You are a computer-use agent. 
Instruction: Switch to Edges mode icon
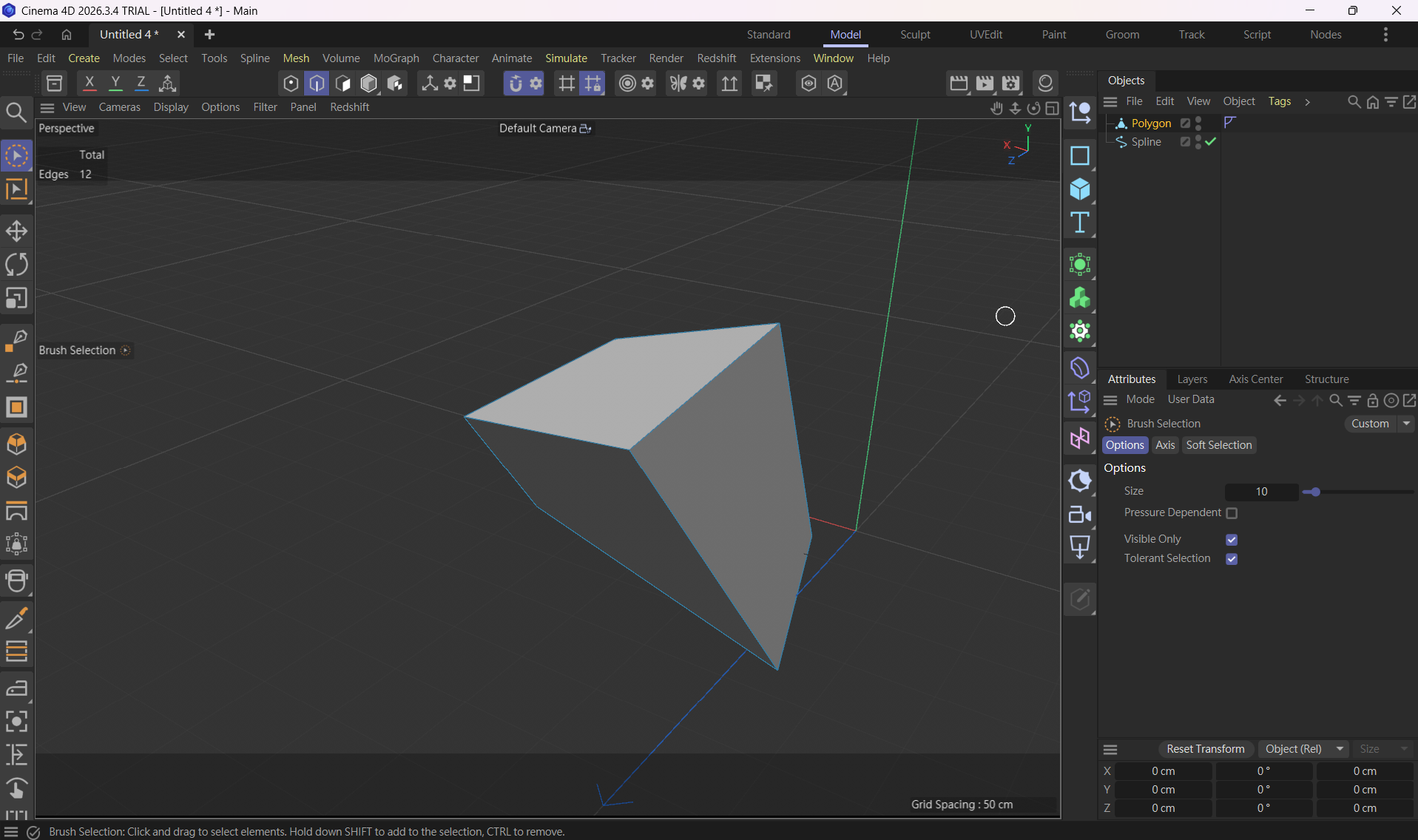point(317,84)
